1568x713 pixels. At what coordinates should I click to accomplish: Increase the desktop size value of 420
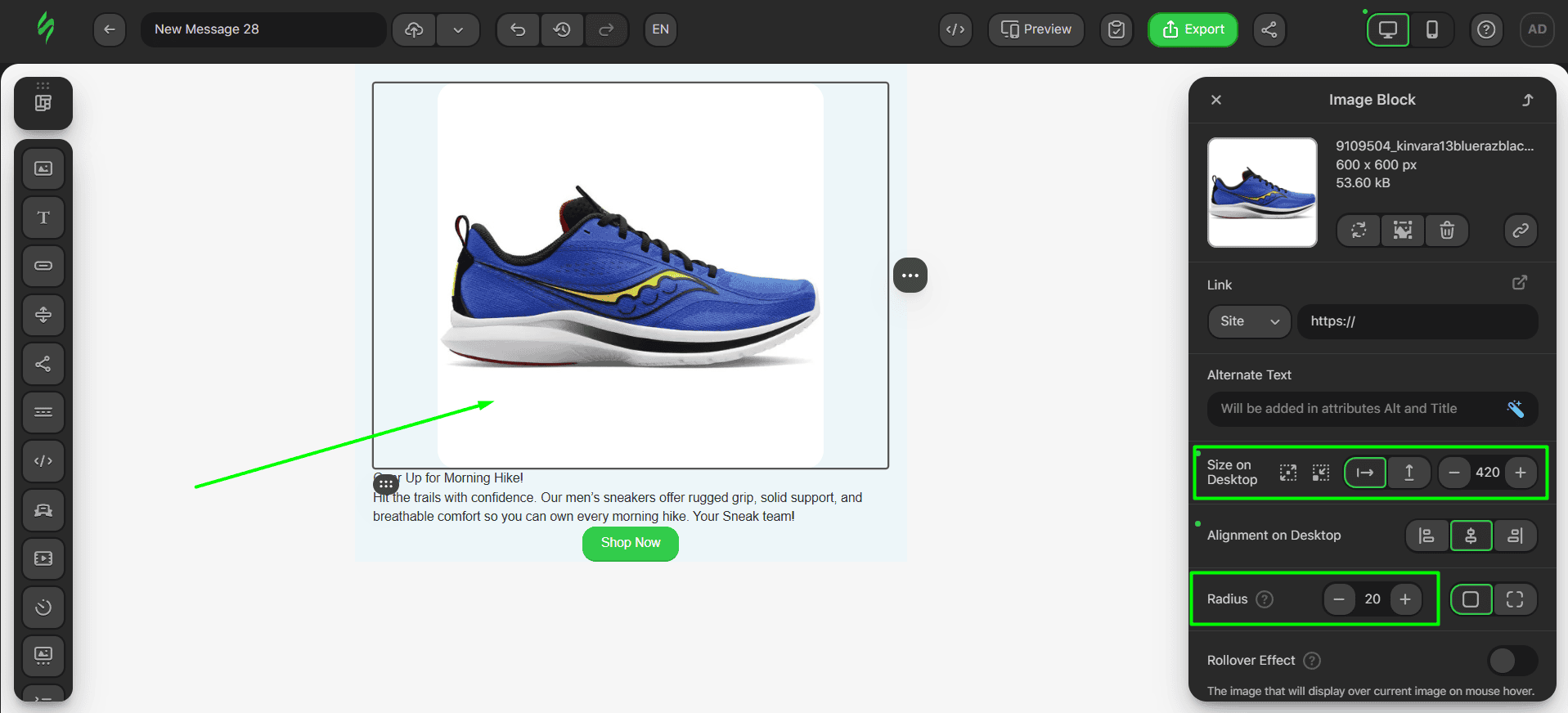pyautogui.click(x=1521, y=473)
